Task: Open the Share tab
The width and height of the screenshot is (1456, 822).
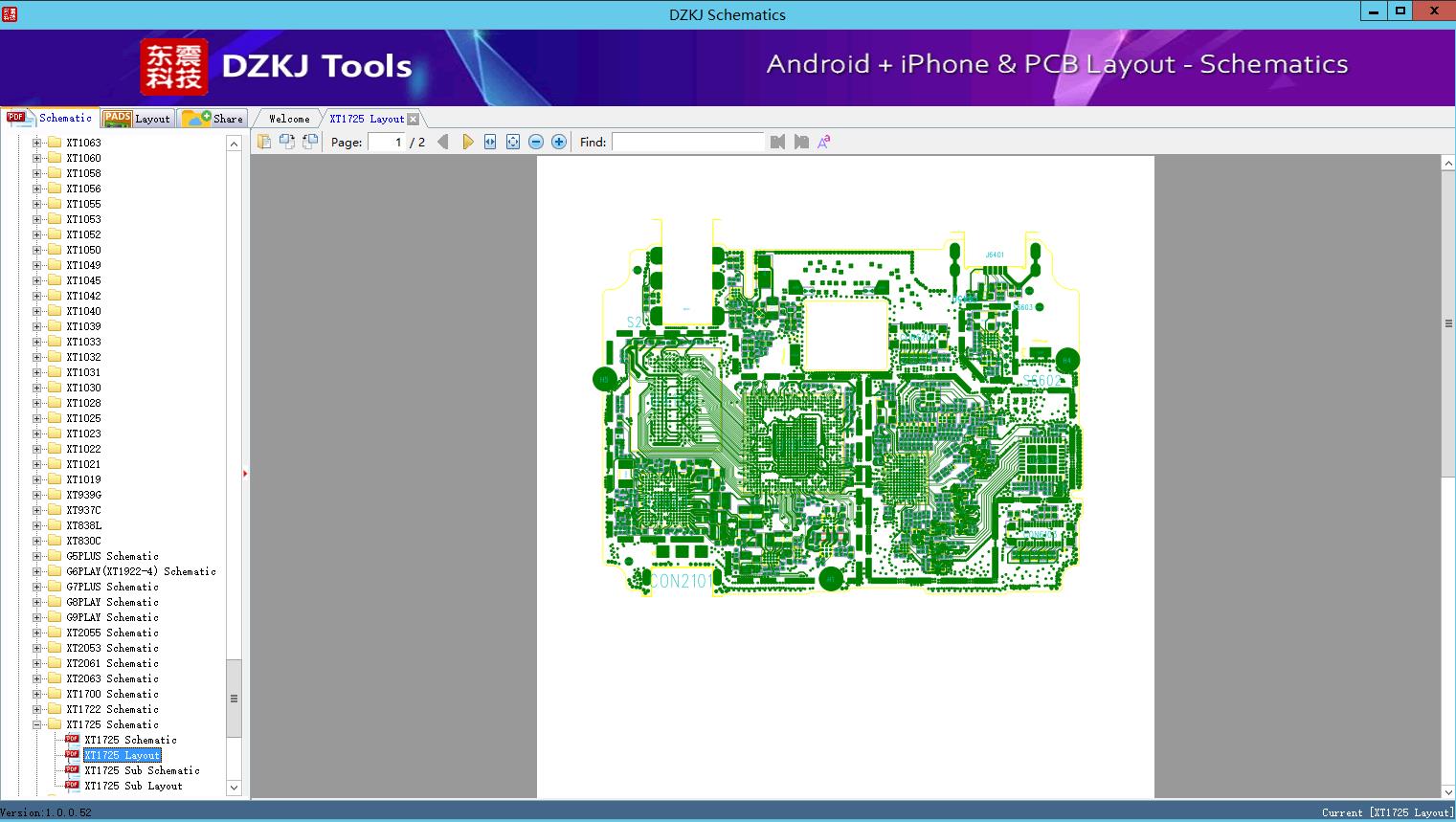Action: point(213,119)
